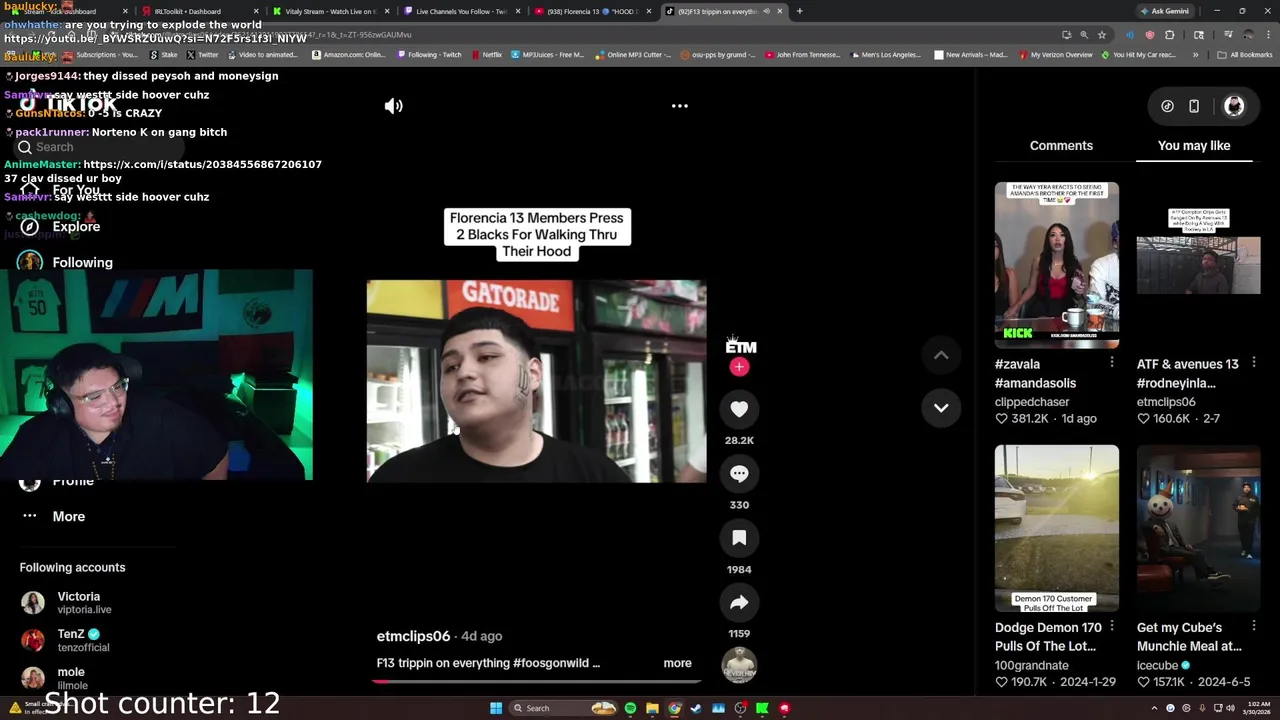Open three-dot menu on Dodge Demon 170 card

1112,627
